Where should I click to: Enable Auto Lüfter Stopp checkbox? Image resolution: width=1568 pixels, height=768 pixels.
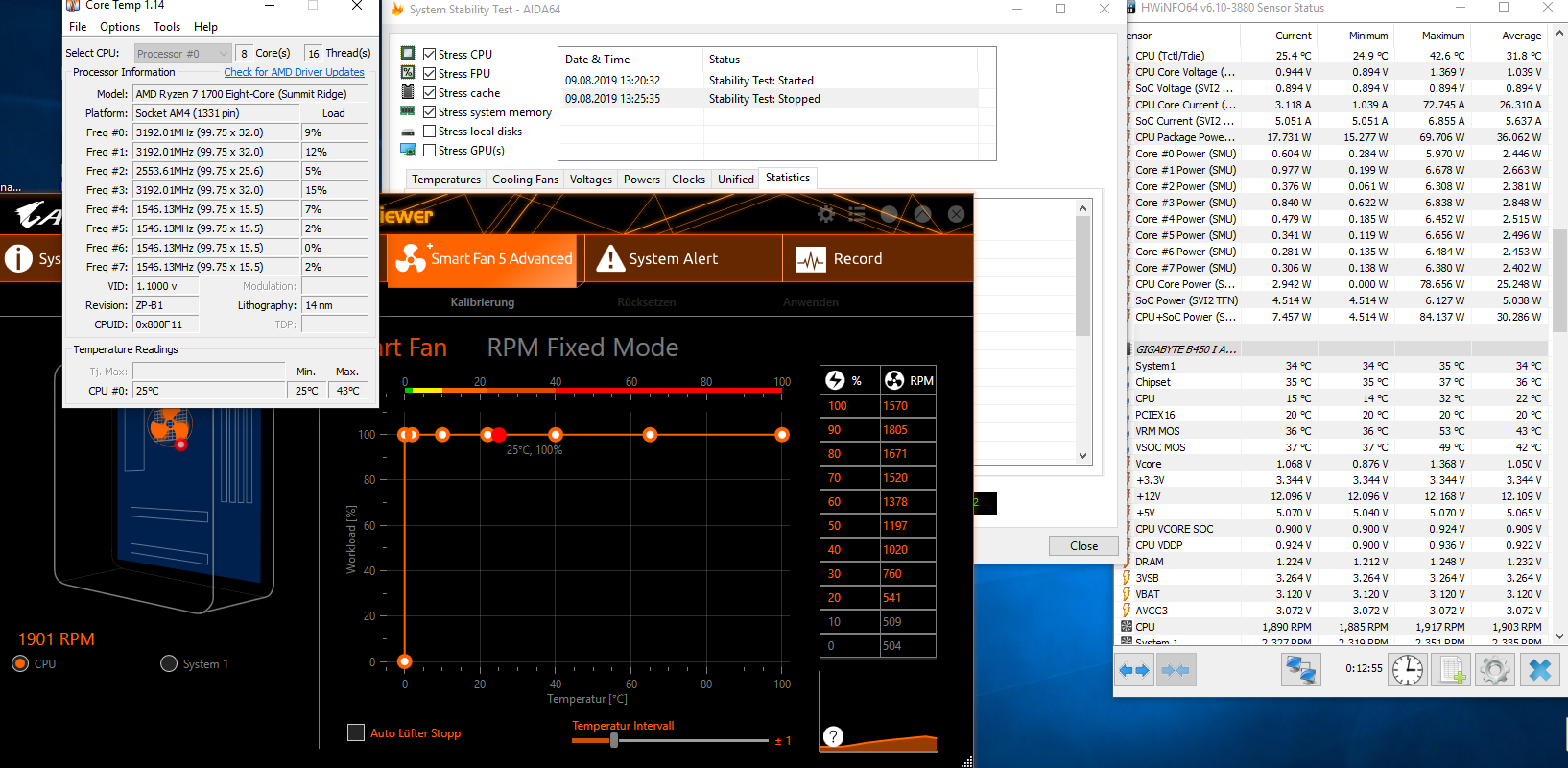356,732
